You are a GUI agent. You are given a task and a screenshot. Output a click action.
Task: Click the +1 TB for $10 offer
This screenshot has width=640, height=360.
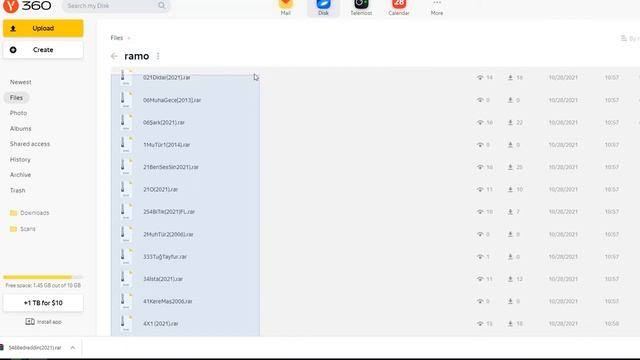43,303
